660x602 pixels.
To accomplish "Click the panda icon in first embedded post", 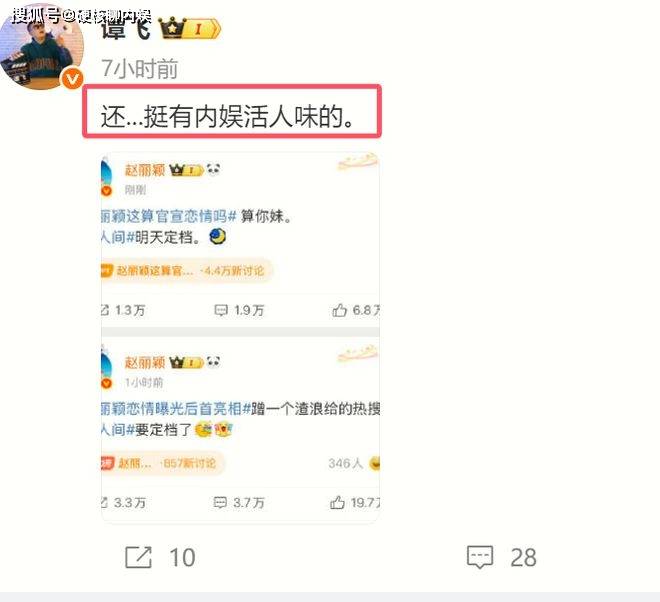I will (x=214, y=170).
